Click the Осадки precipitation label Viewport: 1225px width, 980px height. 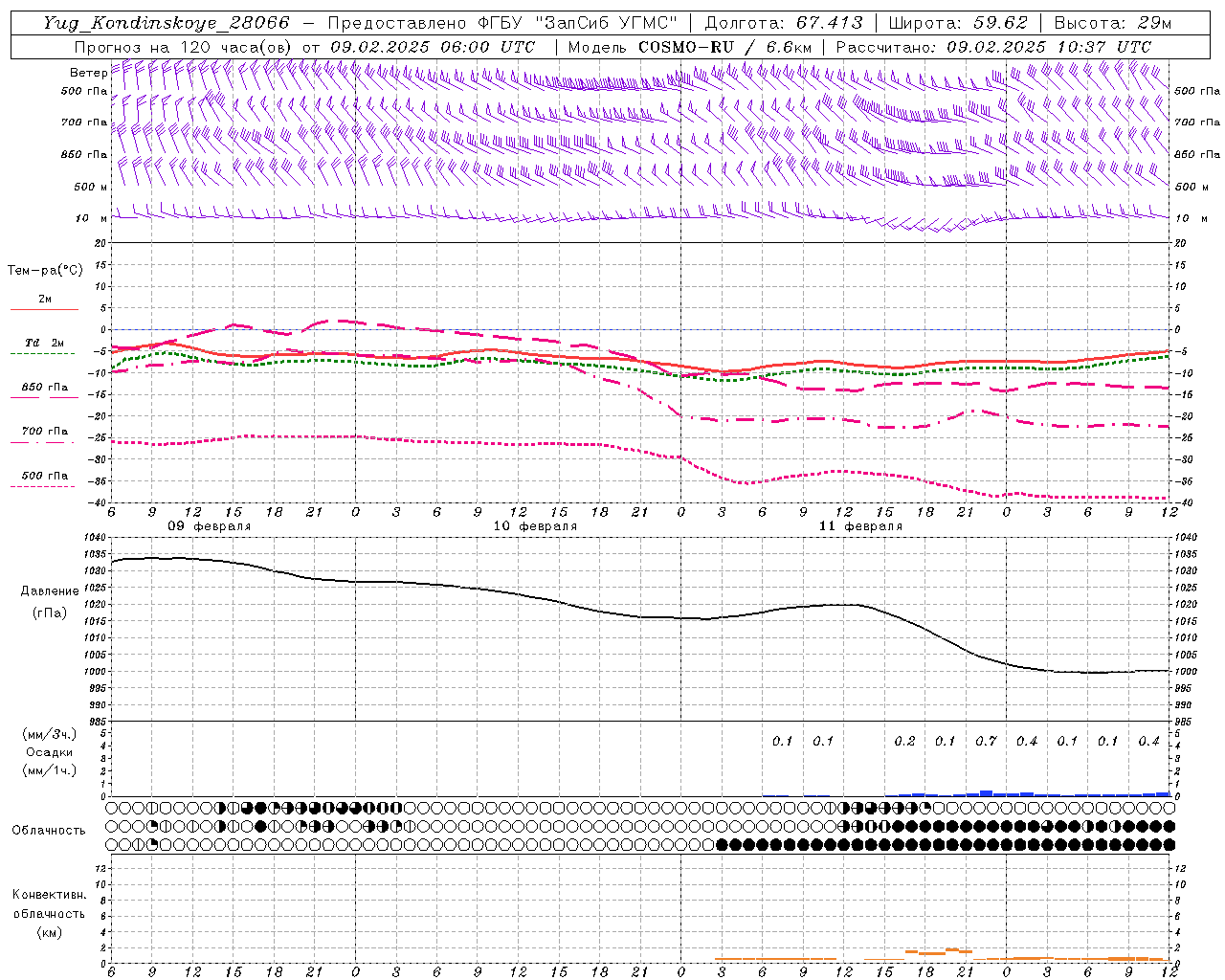click(50, 752)
